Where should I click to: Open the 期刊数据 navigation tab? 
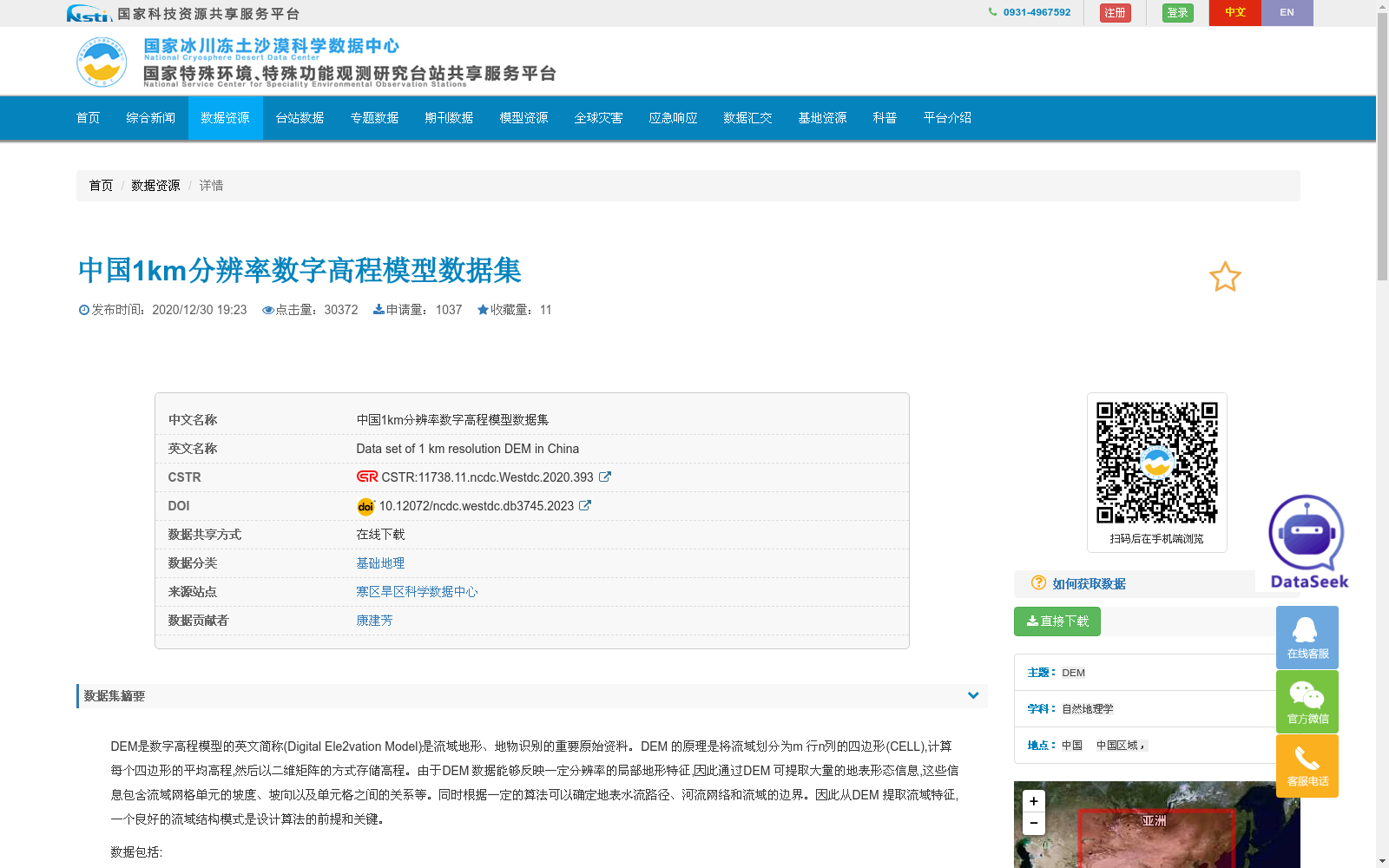[450, 118]
